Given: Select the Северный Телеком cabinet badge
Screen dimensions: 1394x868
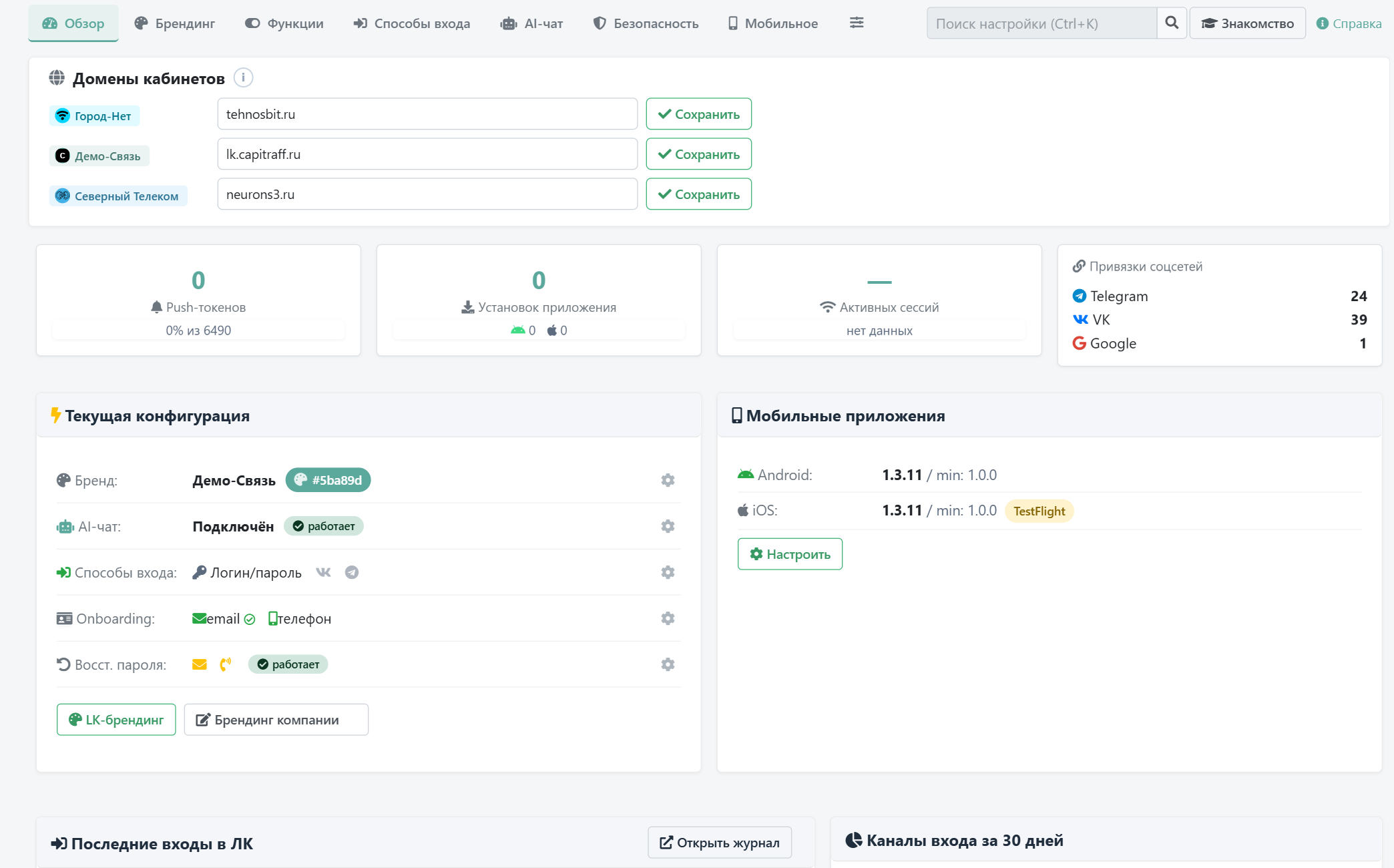Looking at the screenshot, I should click(118, 196).
